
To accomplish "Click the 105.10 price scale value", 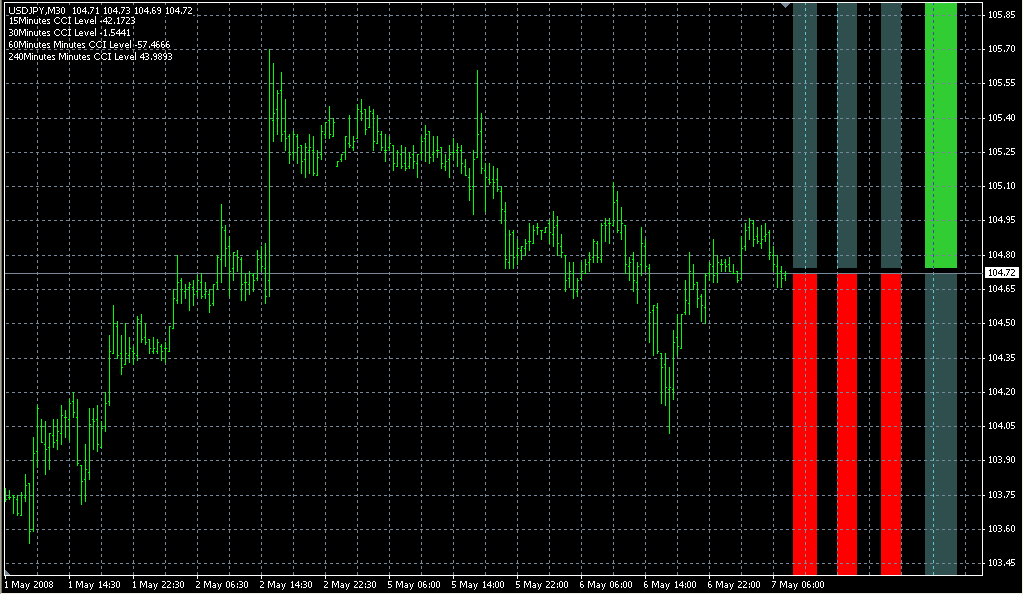I will 1002,186.
